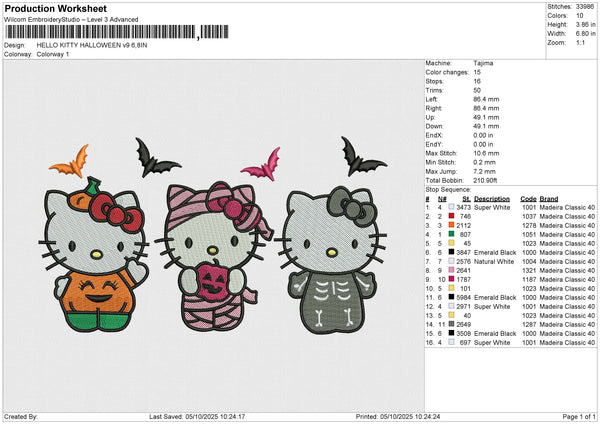Choose the green thread swatch in stop 4
The width and height of the screenshot is (600, 424).
(x=452, y=234)
